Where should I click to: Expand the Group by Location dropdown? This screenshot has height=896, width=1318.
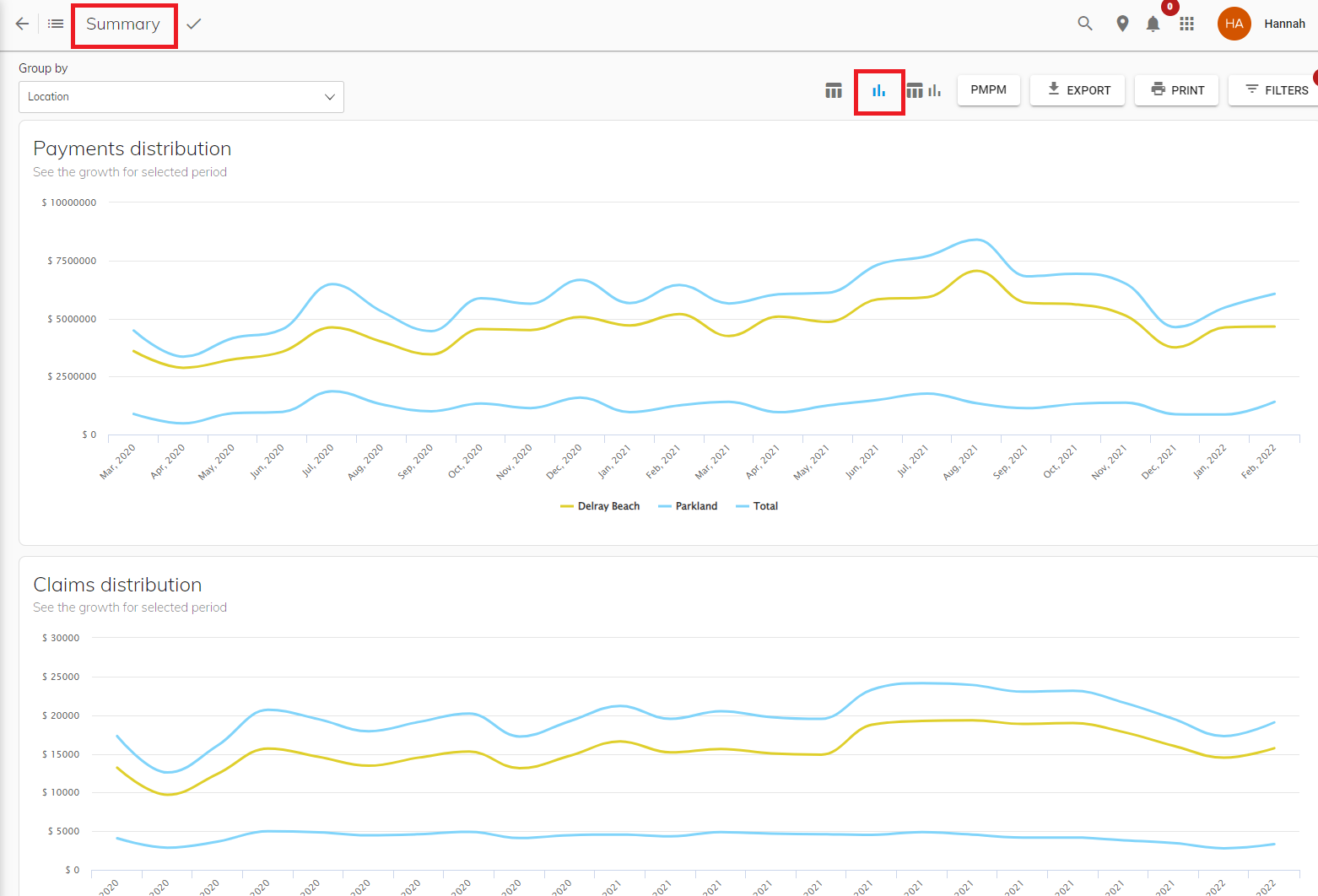tap(181, 97)
